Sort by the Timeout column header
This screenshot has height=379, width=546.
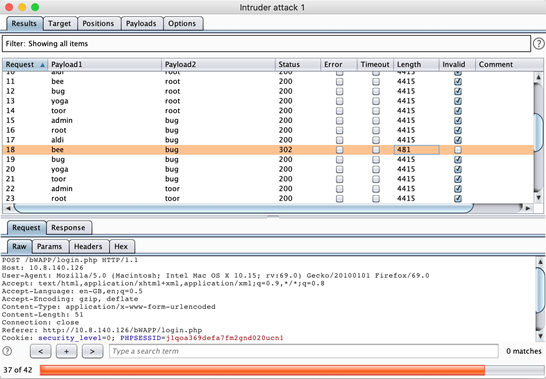tap(375, 64)
